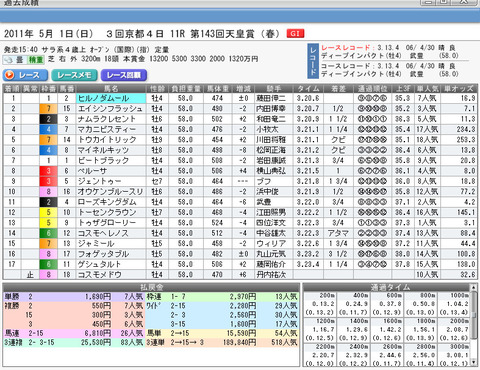Click orange frame 7 cell for エイシンフラッシュ
This screenshot has width=480, height=370.
[49, 109]
